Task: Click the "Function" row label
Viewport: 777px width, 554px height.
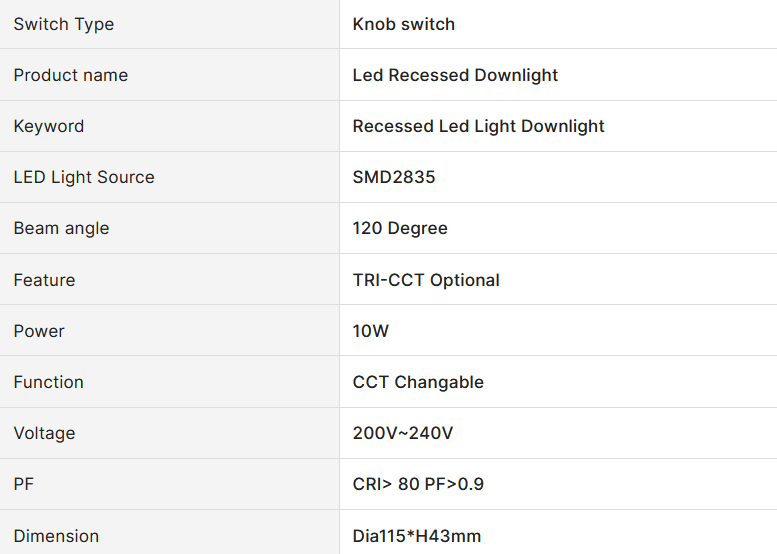Action: point(49,382)
